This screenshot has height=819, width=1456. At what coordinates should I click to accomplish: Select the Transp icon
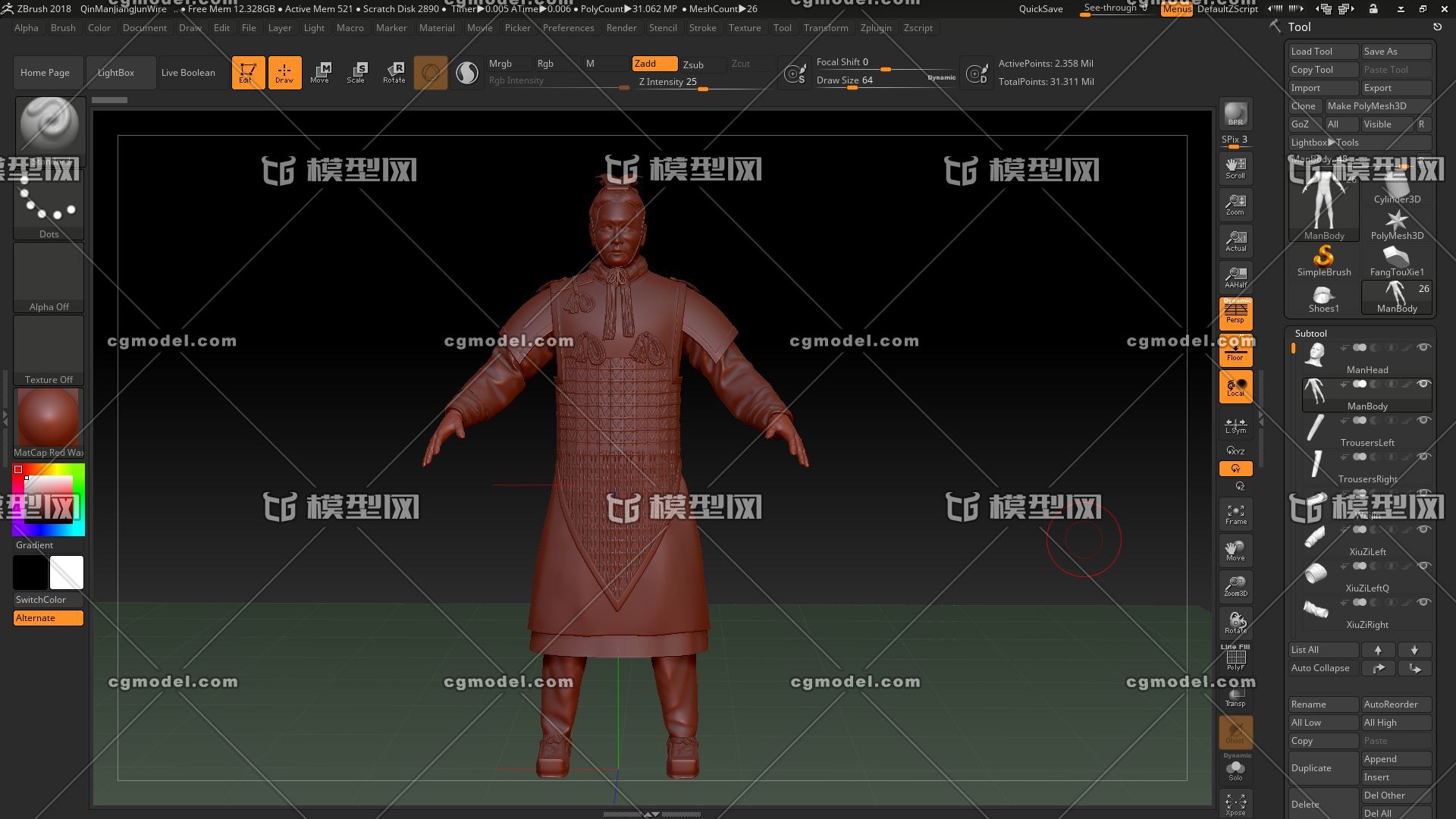tap(1235, 695)
